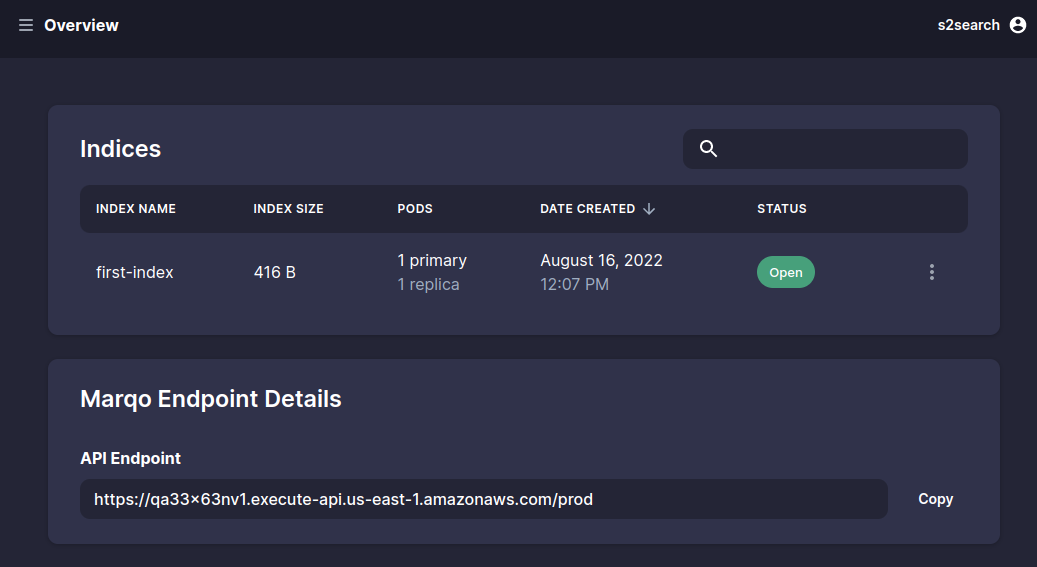The width and height of the screenshot is (1037, 567).
Task: Focus the Indices search field
Action: (825, 149)
